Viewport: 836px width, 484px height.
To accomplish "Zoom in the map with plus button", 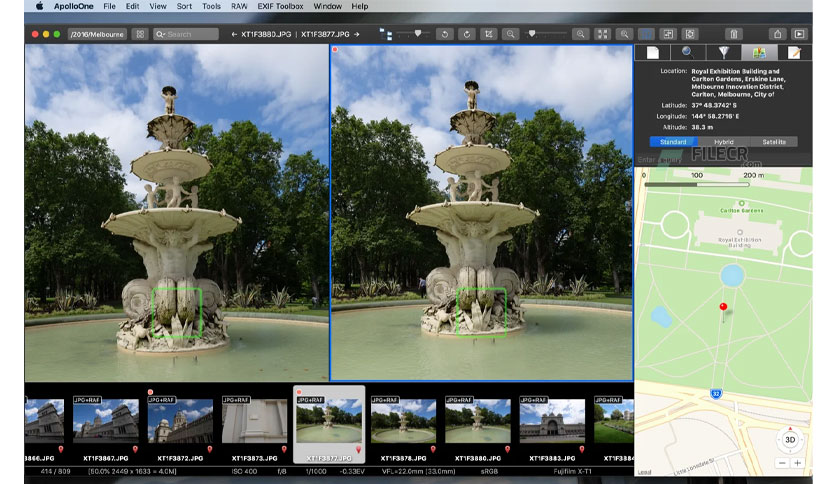I will pos(797,463).
